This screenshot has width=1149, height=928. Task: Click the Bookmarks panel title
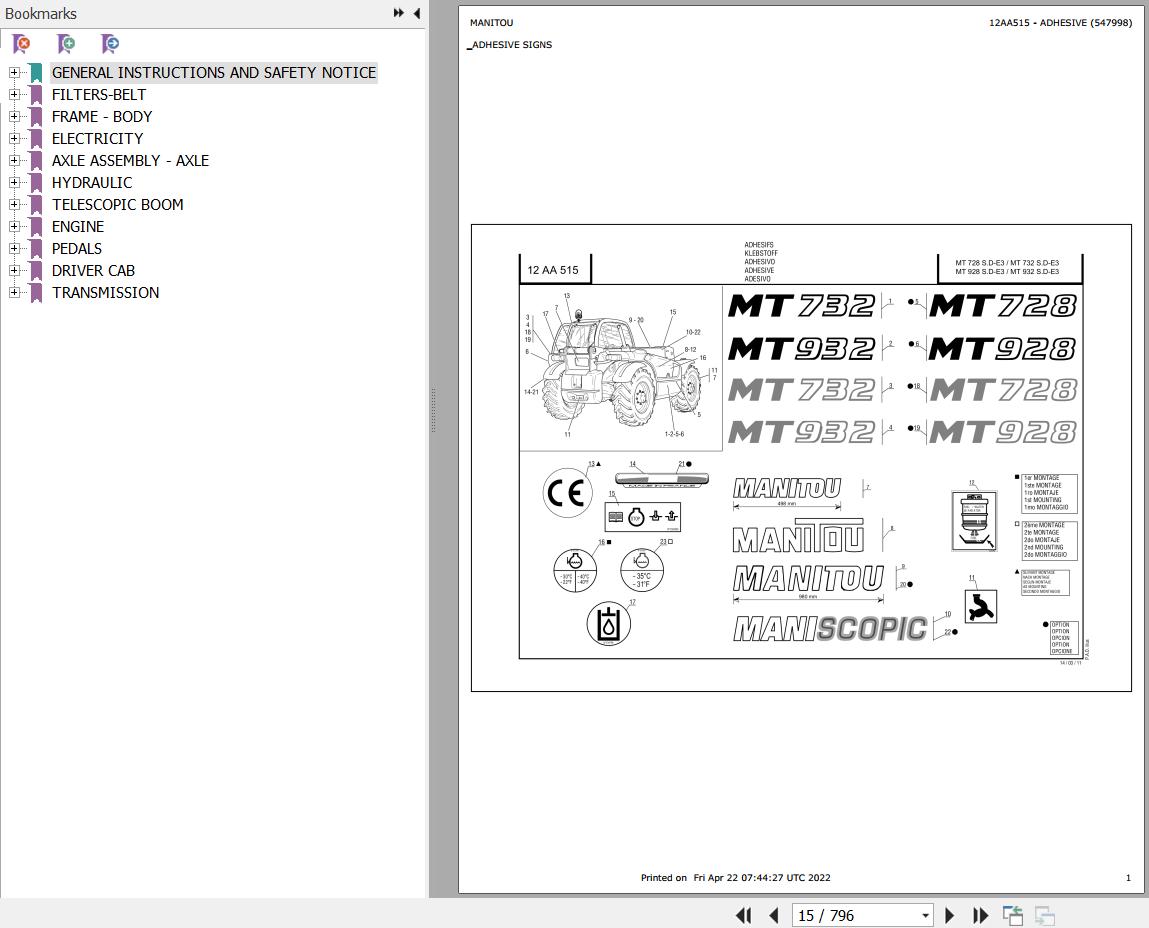pyautogui.click(x=41, y=13)
